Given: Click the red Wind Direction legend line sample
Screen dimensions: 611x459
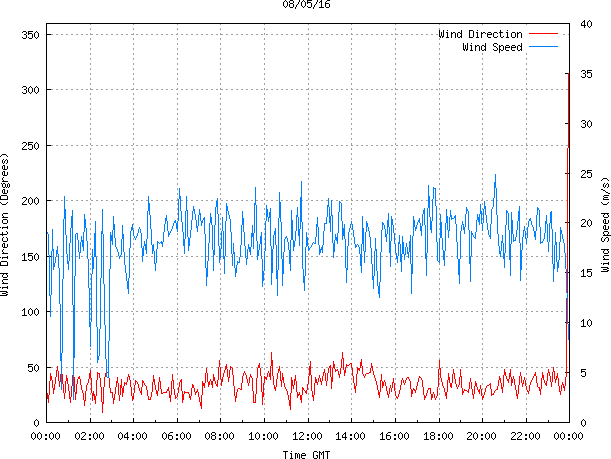Looking at the screenshot, I should (543, 34).
